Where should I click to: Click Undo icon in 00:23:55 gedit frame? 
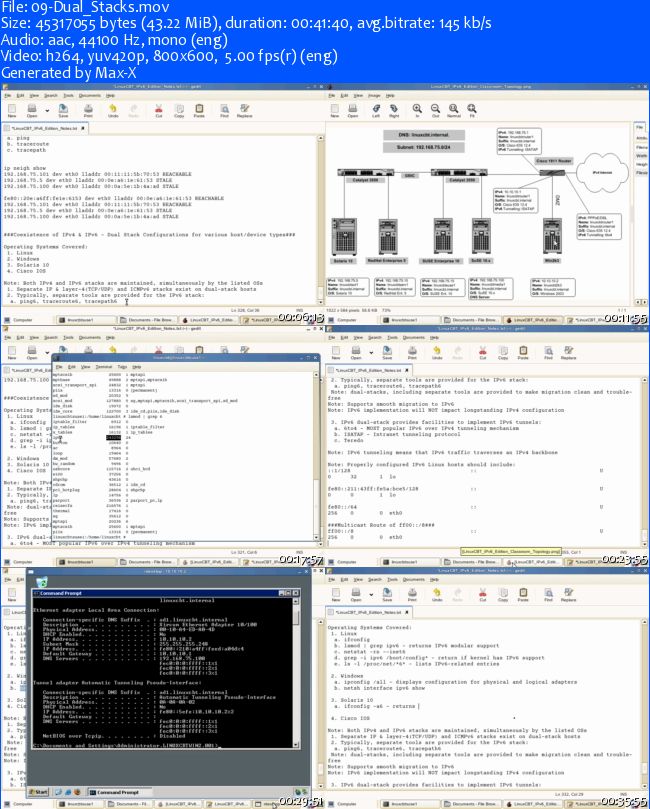click(437, 352)
